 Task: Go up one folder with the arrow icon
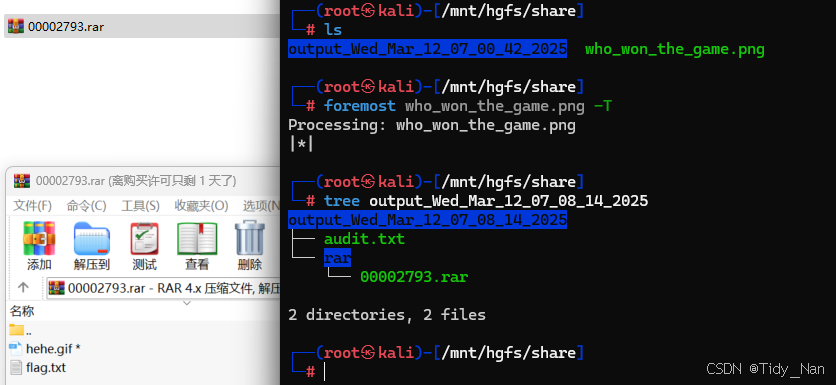click(x=23, y=288)
